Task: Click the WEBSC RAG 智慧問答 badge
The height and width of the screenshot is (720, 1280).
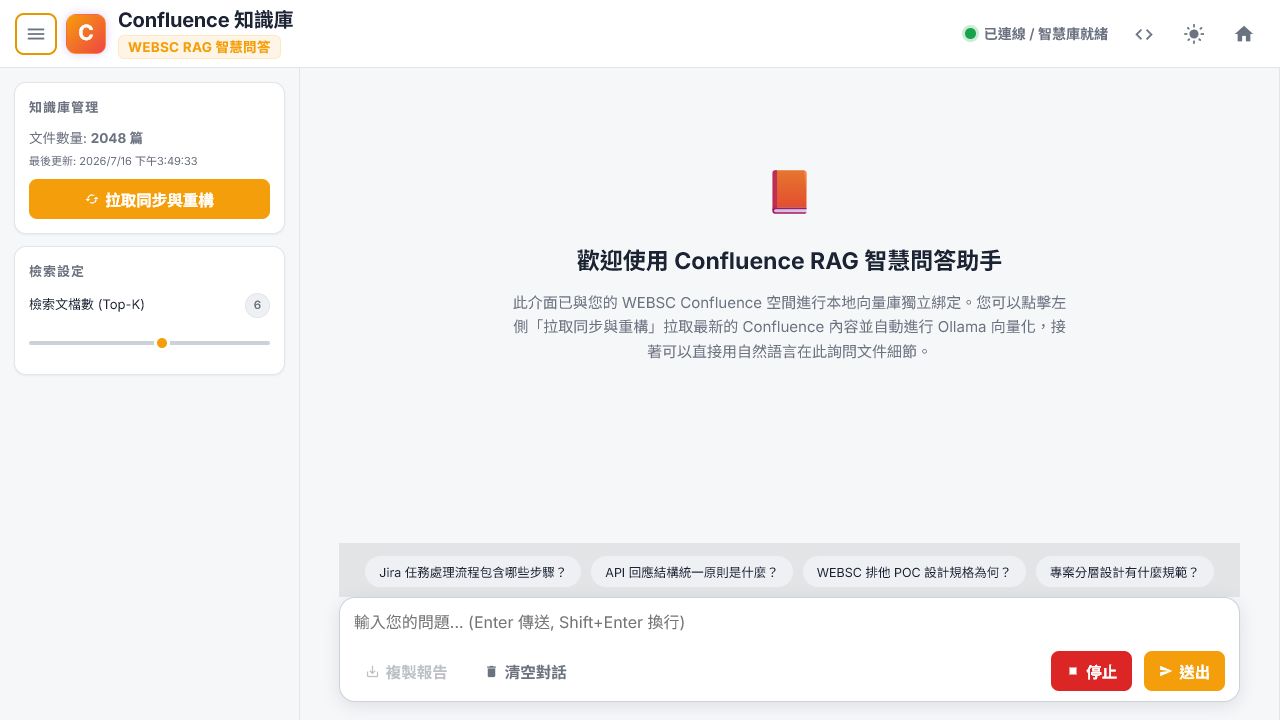Action: pyautogui.click(x=199, y=47)
